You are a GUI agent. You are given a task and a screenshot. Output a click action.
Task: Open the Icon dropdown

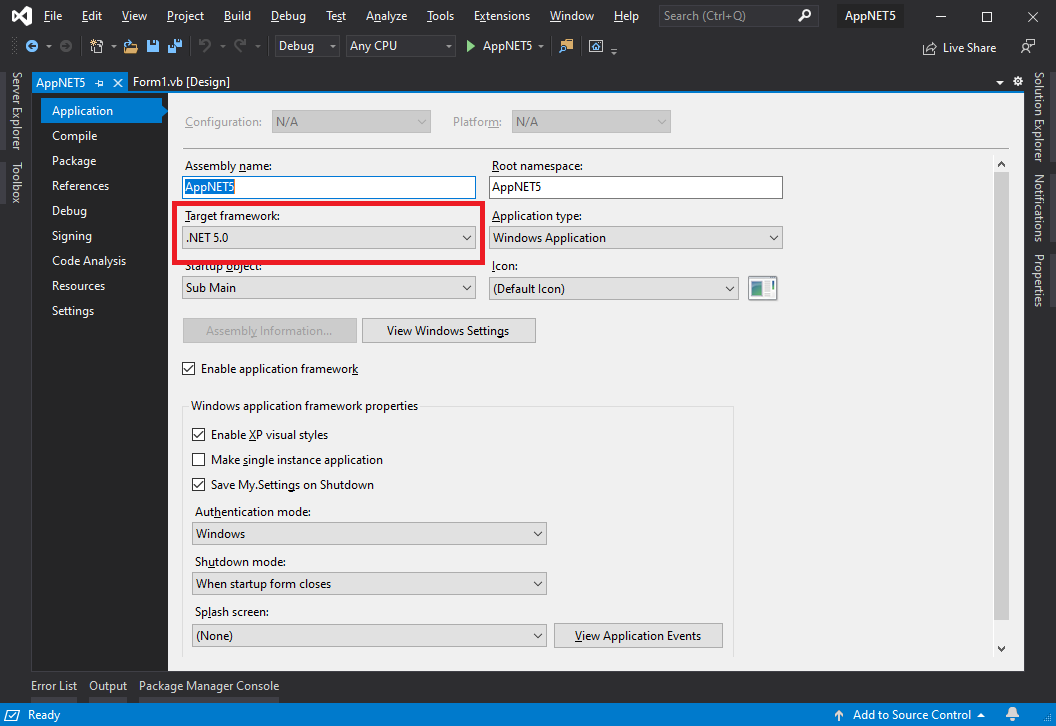click(614, 288)
